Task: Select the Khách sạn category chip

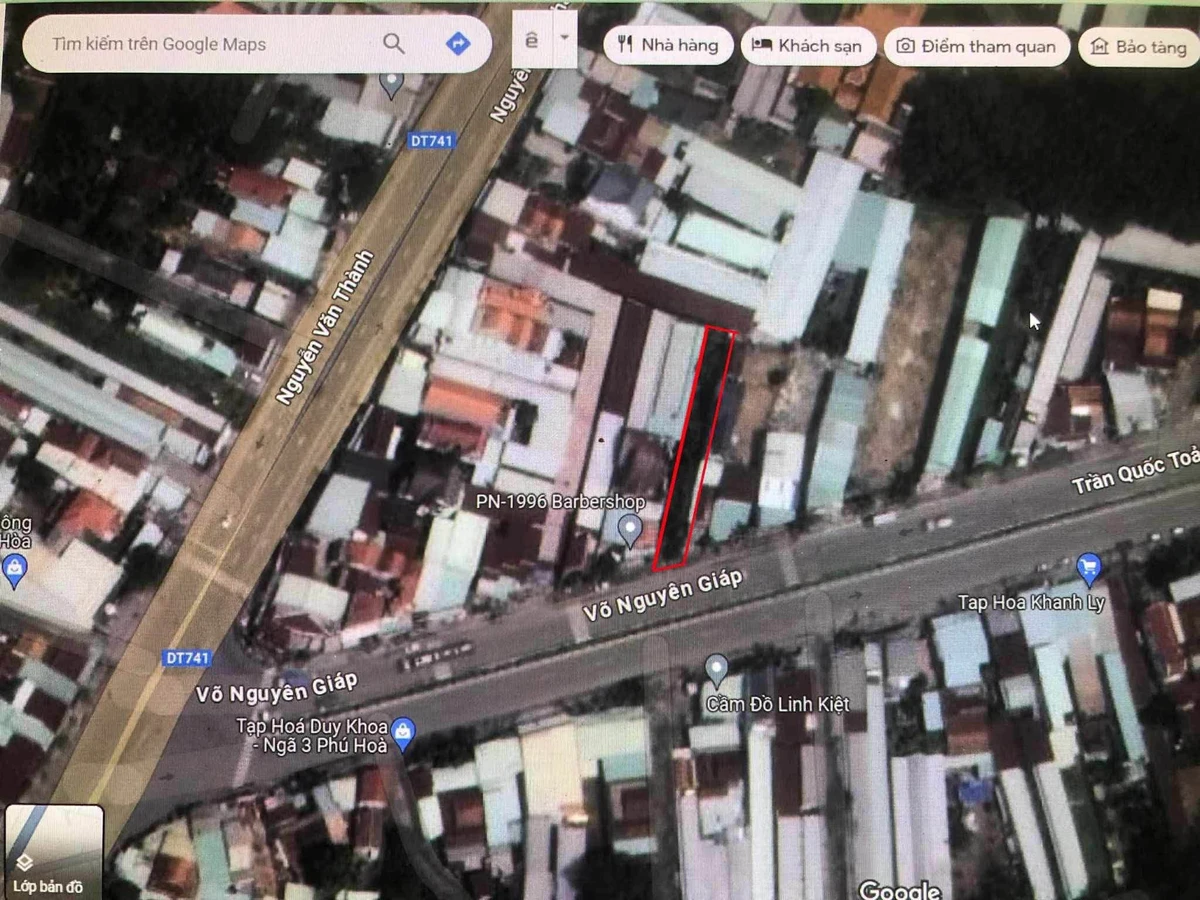Action: [809, 45]
